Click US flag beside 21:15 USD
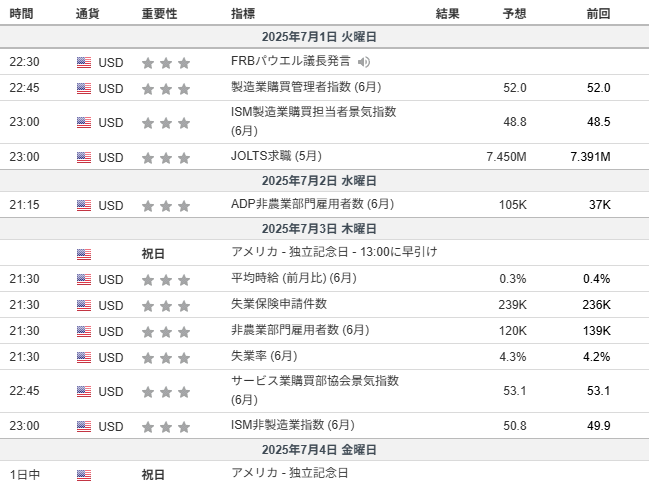The image size is (649, 485). [x=84, y=205]
